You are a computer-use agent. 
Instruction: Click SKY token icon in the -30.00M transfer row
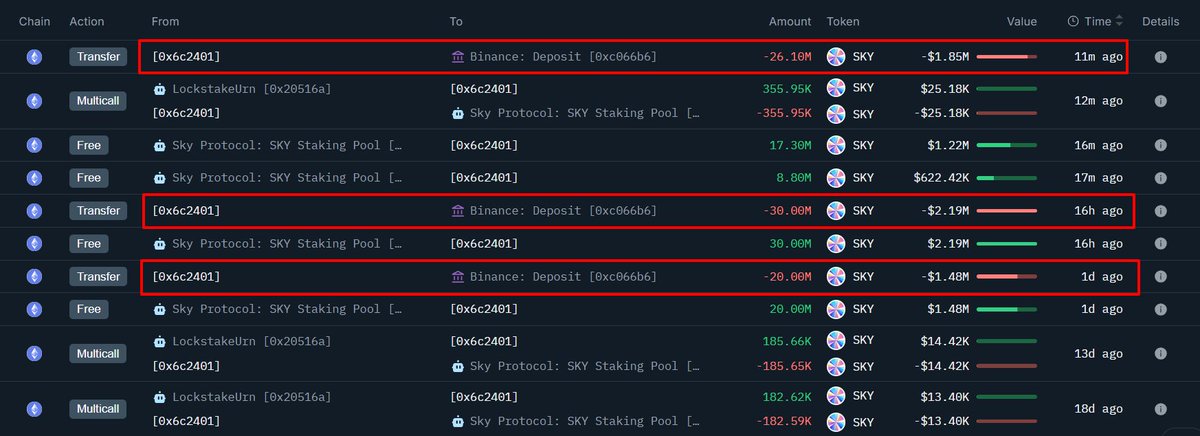(x=836, y=211)
